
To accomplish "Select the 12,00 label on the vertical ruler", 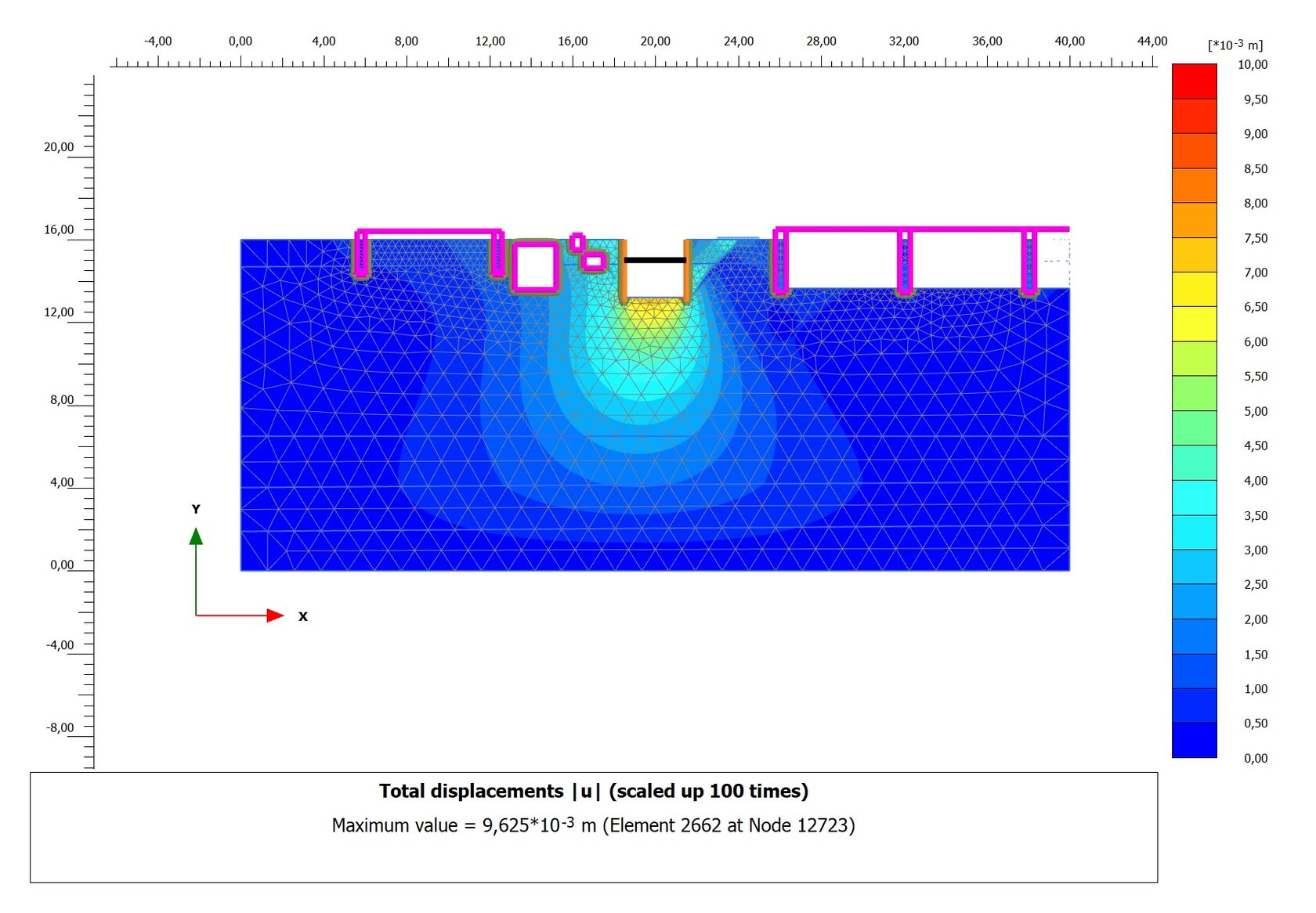I will (x=59, y=312).
